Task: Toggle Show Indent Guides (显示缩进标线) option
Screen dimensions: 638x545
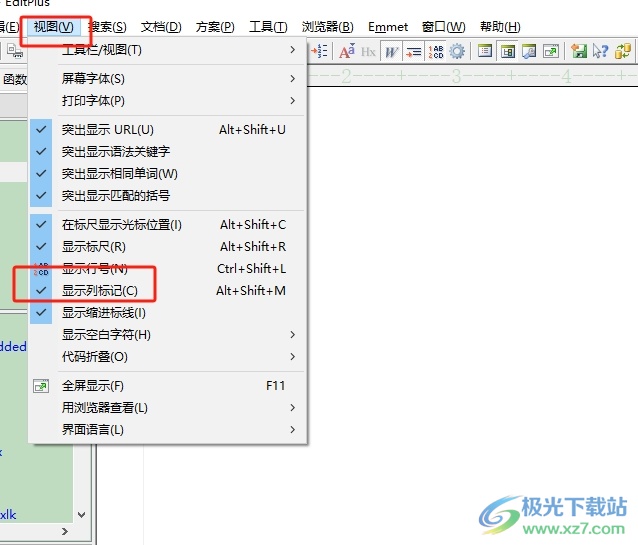Action: pos(168,313)
